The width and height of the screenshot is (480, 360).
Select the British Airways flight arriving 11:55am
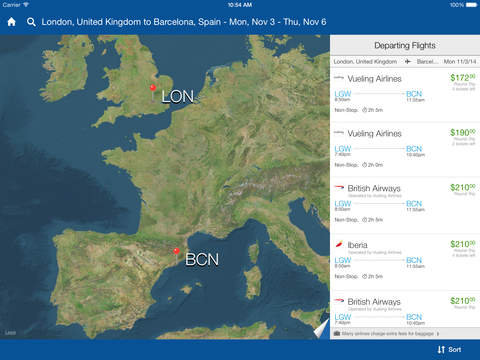(x=405, y=205)
